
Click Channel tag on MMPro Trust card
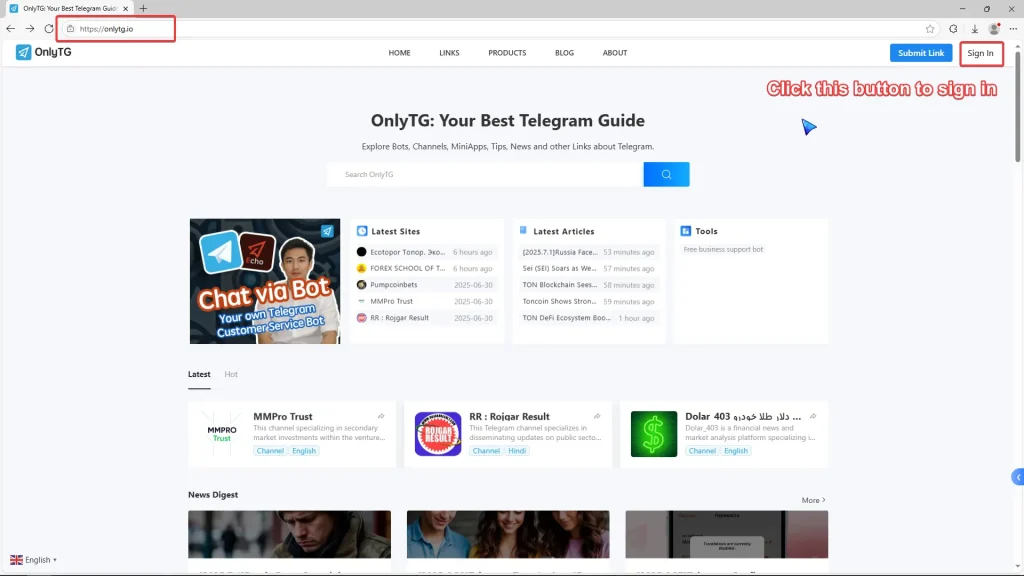(270, 451)
